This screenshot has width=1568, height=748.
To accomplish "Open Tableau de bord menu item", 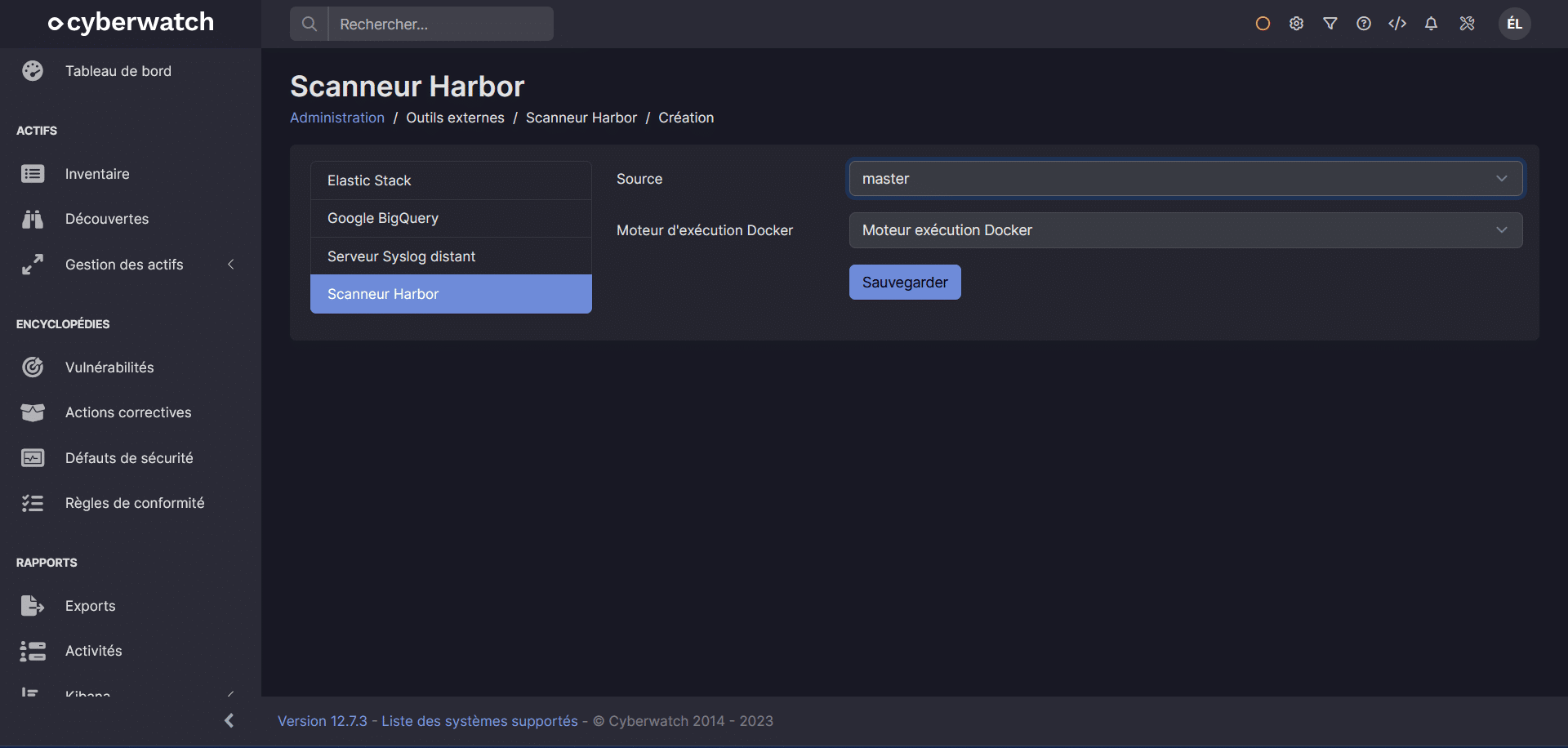I will click(x=118, y=71).
